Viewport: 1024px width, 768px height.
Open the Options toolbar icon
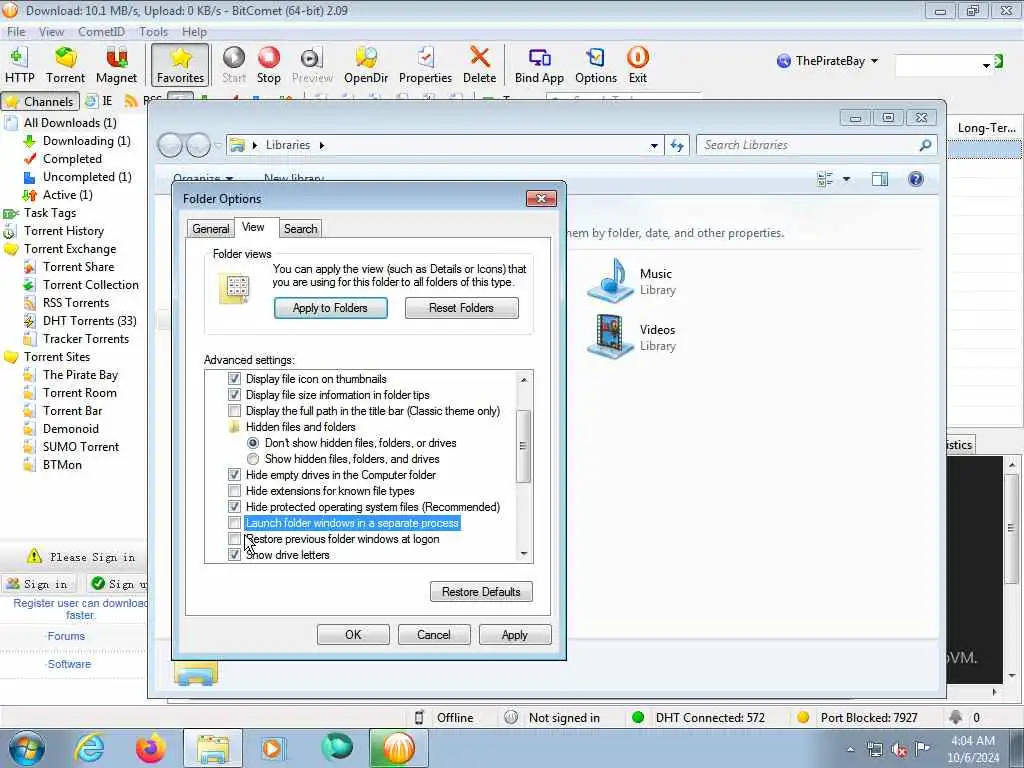[x=596, y=65]
